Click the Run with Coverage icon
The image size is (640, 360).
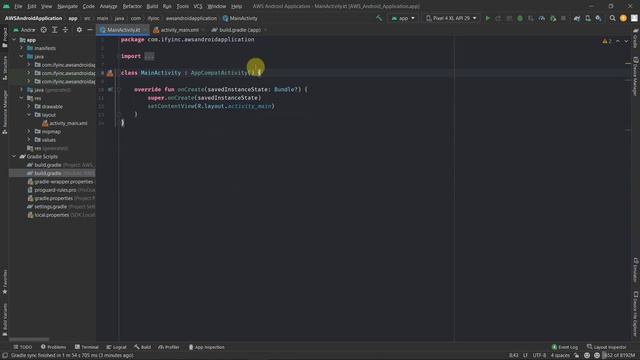[x=531, y=18]
